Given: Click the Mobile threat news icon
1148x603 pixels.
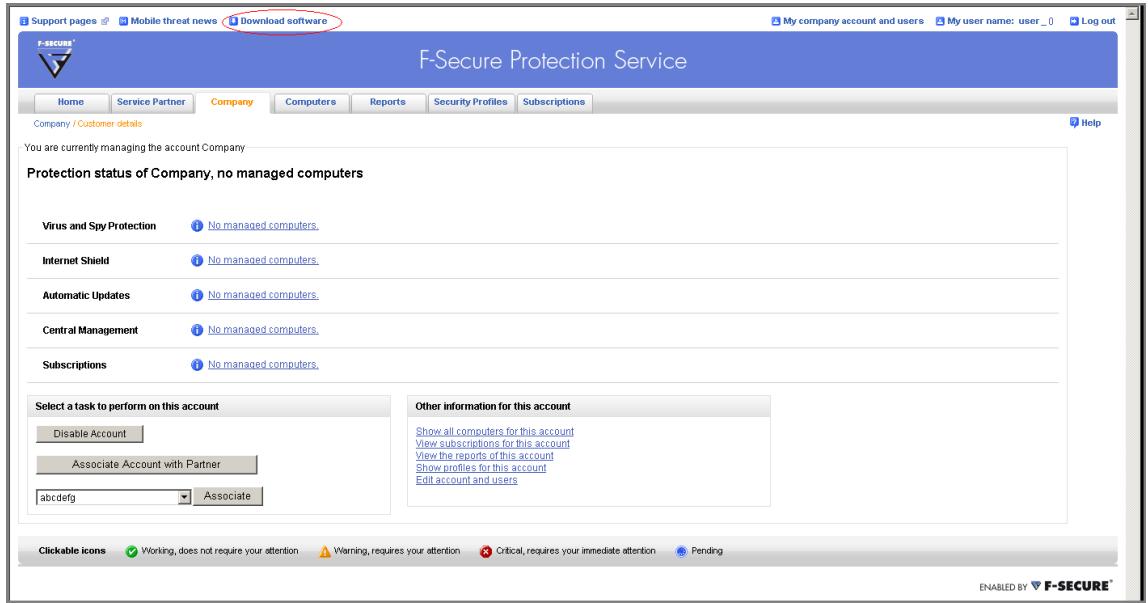Looking at the screenshot, I should [x=123, y=21].
